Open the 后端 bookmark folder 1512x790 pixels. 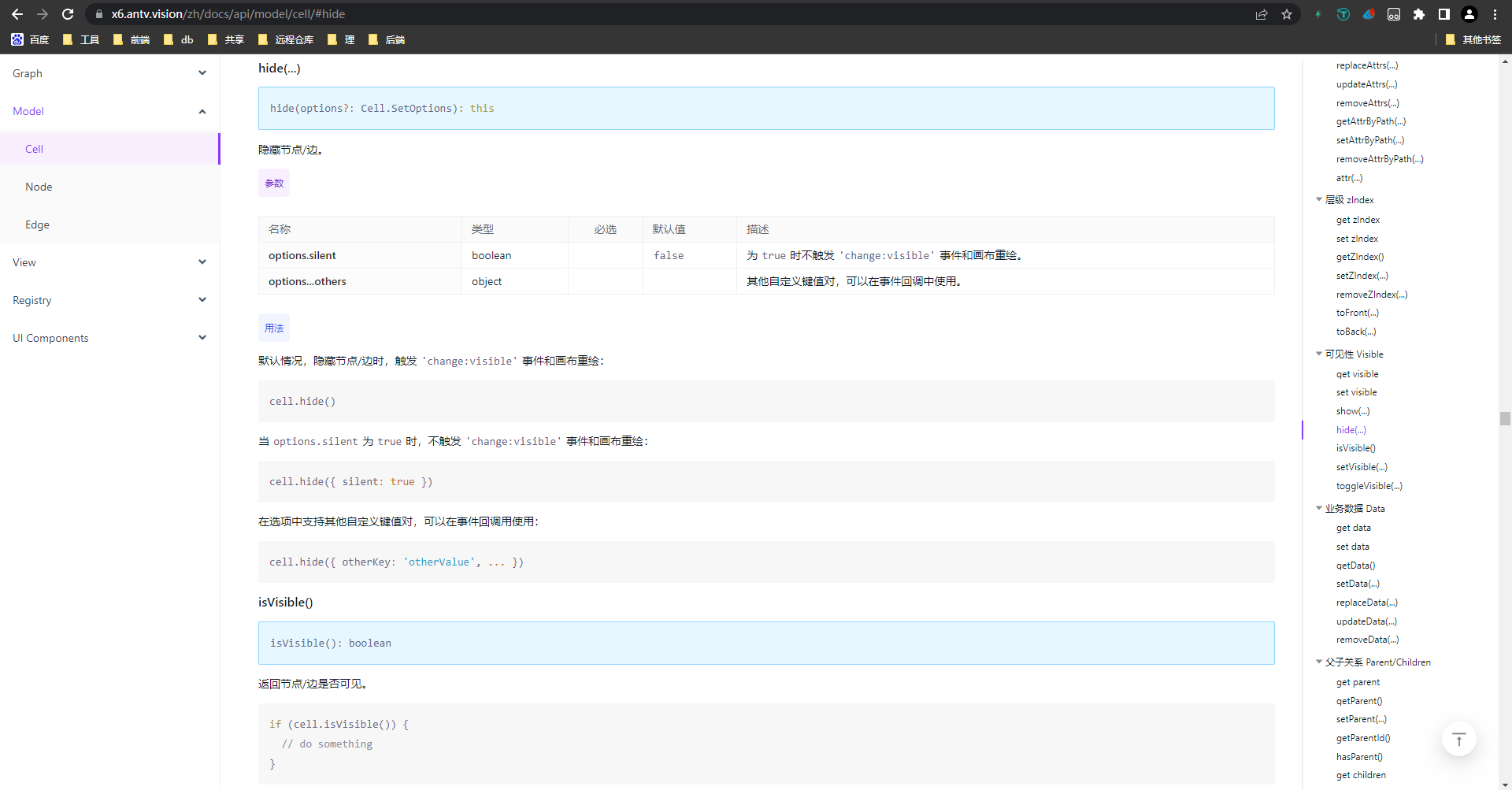pos(386,39)
